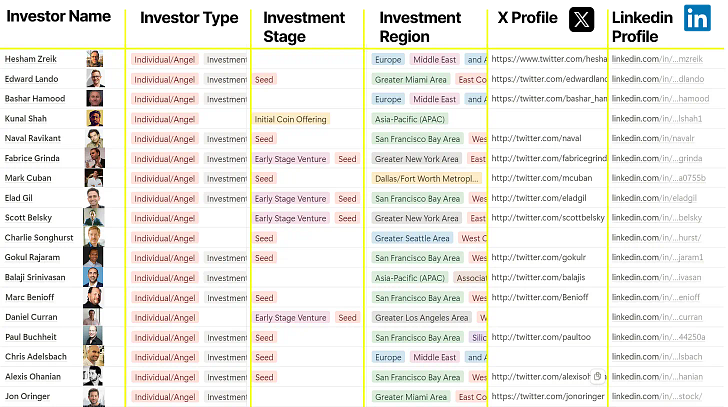Select Europe tag in Bashar Hamood row
Viewport: 728px width, 407px height.
click(388, 99)
